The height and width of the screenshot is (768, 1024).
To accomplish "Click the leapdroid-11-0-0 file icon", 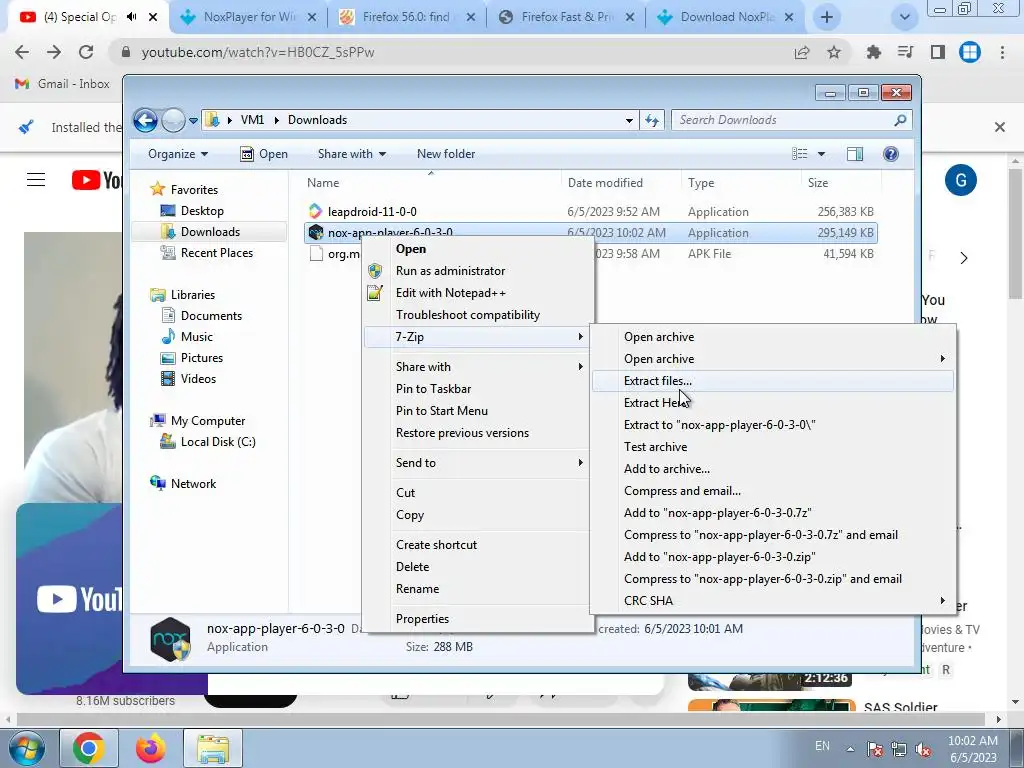I will pos(315,211).
